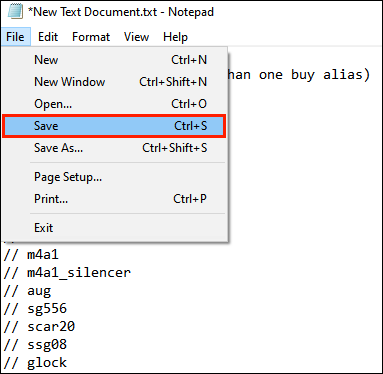Open the Format menu

(x=91, y=37)
